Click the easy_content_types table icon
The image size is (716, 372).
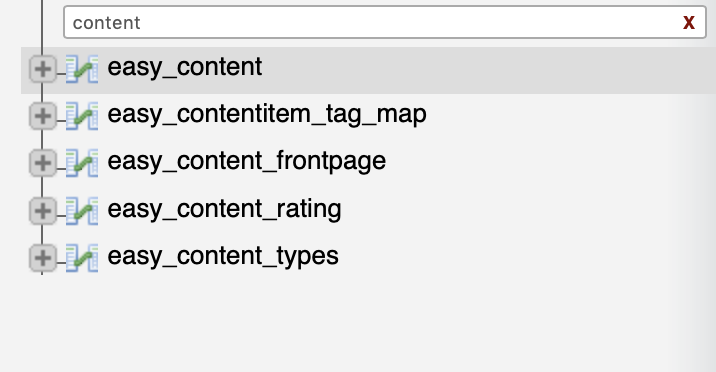(x=82, y=258)
